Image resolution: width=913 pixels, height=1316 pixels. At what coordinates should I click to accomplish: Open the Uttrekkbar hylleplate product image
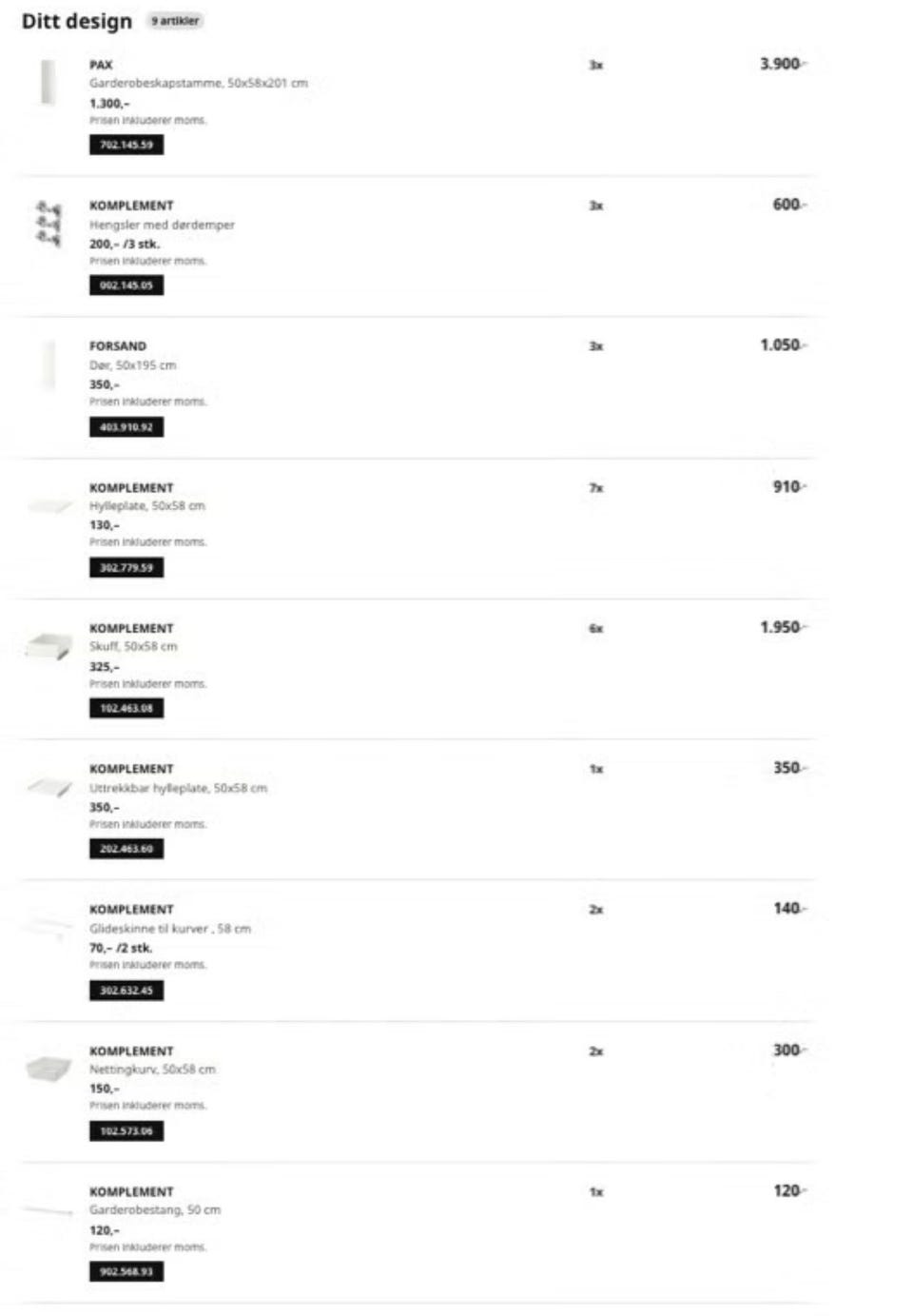click(x=49, y=787)
